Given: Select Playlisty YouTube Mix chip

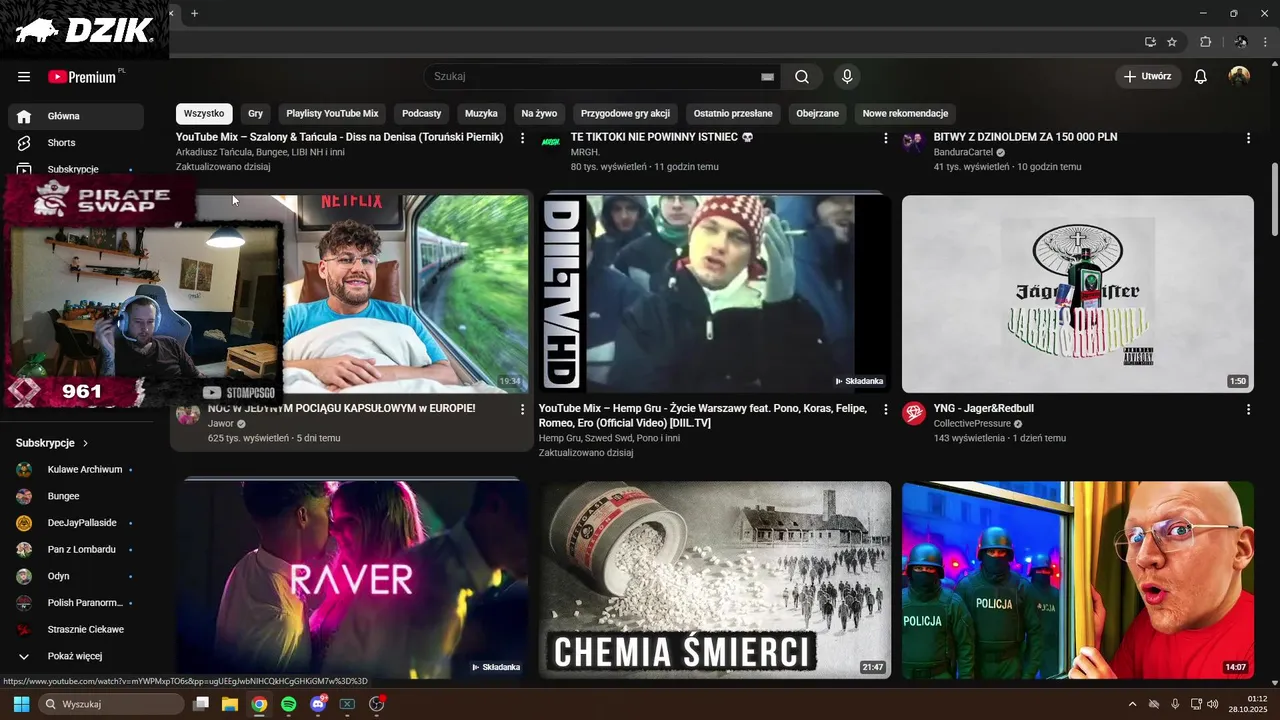Looking at the screenshot, I should tap(332, 113).
